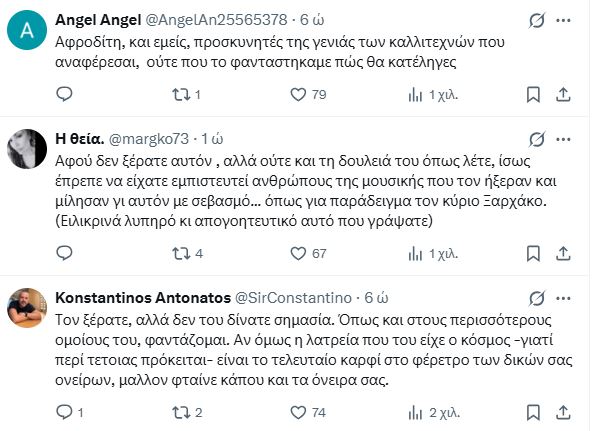Share Angel Angel's tweet
This screenshot has width=592, height=431.
pyautogui.click(x=563, y=94)
